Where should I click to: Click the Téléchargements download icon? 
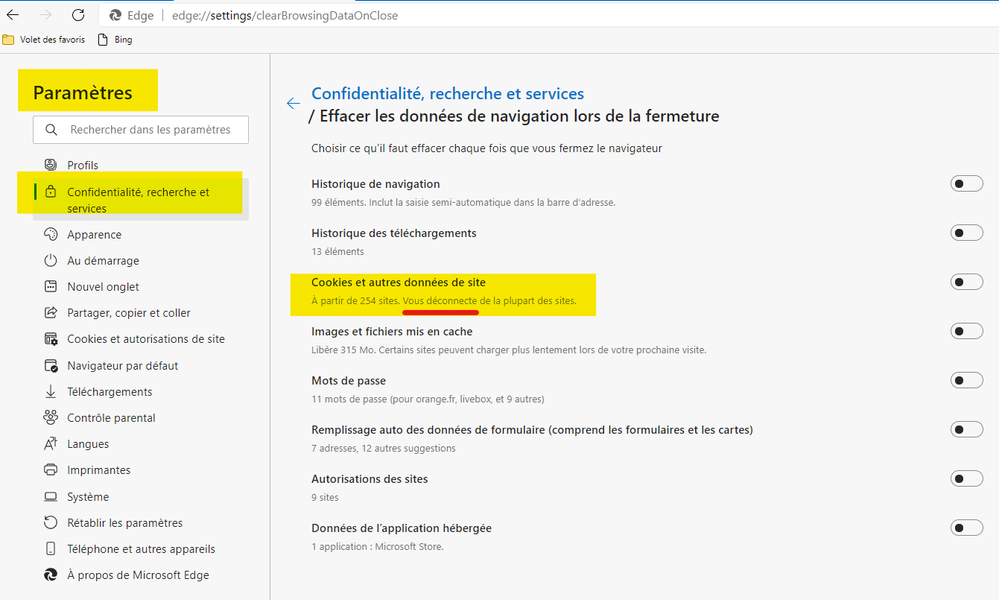coord(51,392)
